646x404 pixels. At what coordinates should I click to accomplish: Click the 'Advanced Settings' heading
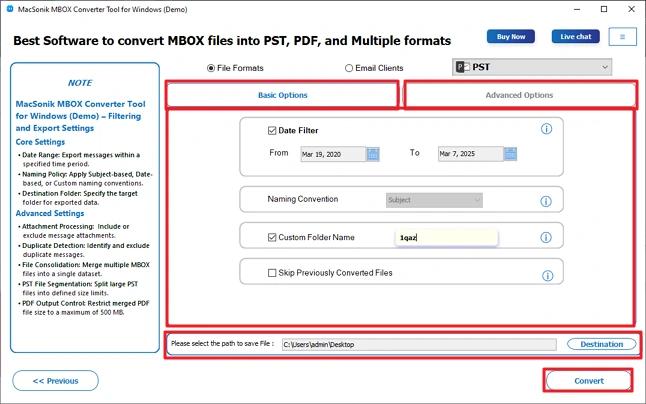[x=50, y=213]
